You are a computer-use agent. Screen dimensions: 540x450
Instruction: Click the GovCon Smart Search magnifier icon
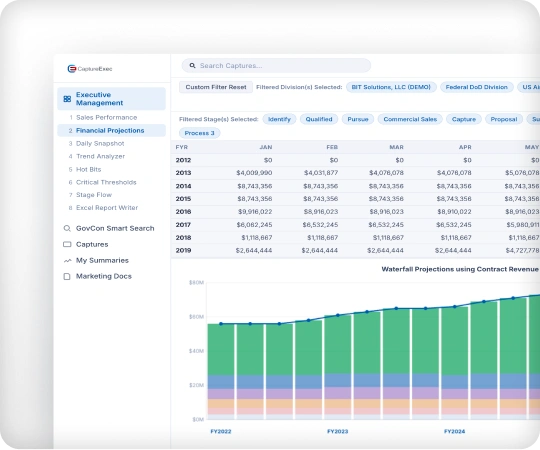point(67,228)
